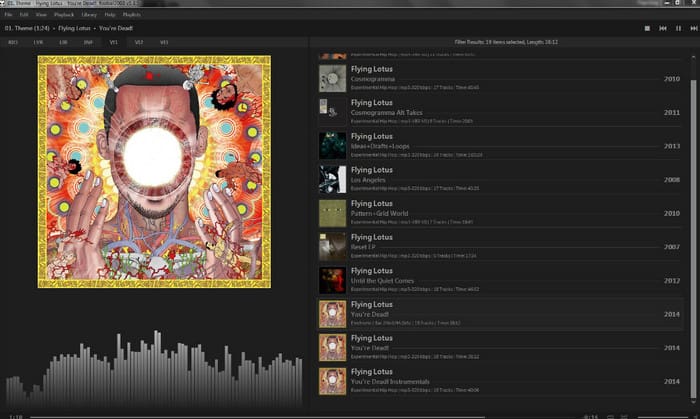This screenshot has width=700, height=419.
Task: Select the Cosmogramma album cover thumbnail
Action: pyautogui.click(x=332, y=78)
